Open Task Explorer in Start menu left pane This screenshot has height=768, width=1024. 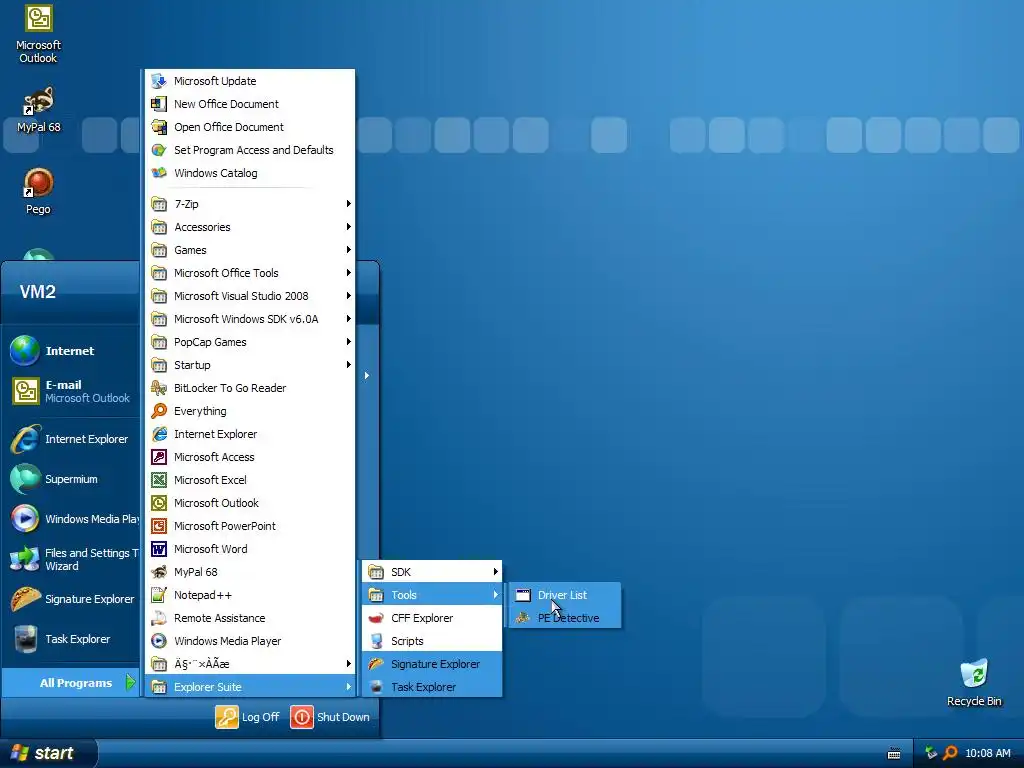(x=71, y=639)
